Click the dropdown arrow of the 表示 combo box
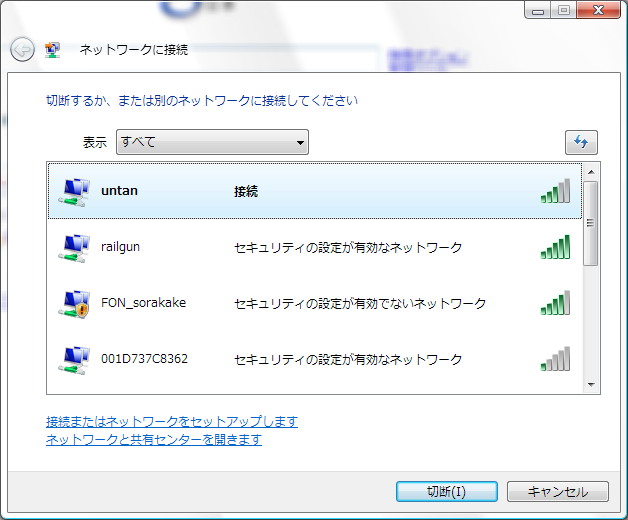 click(x=300, y=142)
